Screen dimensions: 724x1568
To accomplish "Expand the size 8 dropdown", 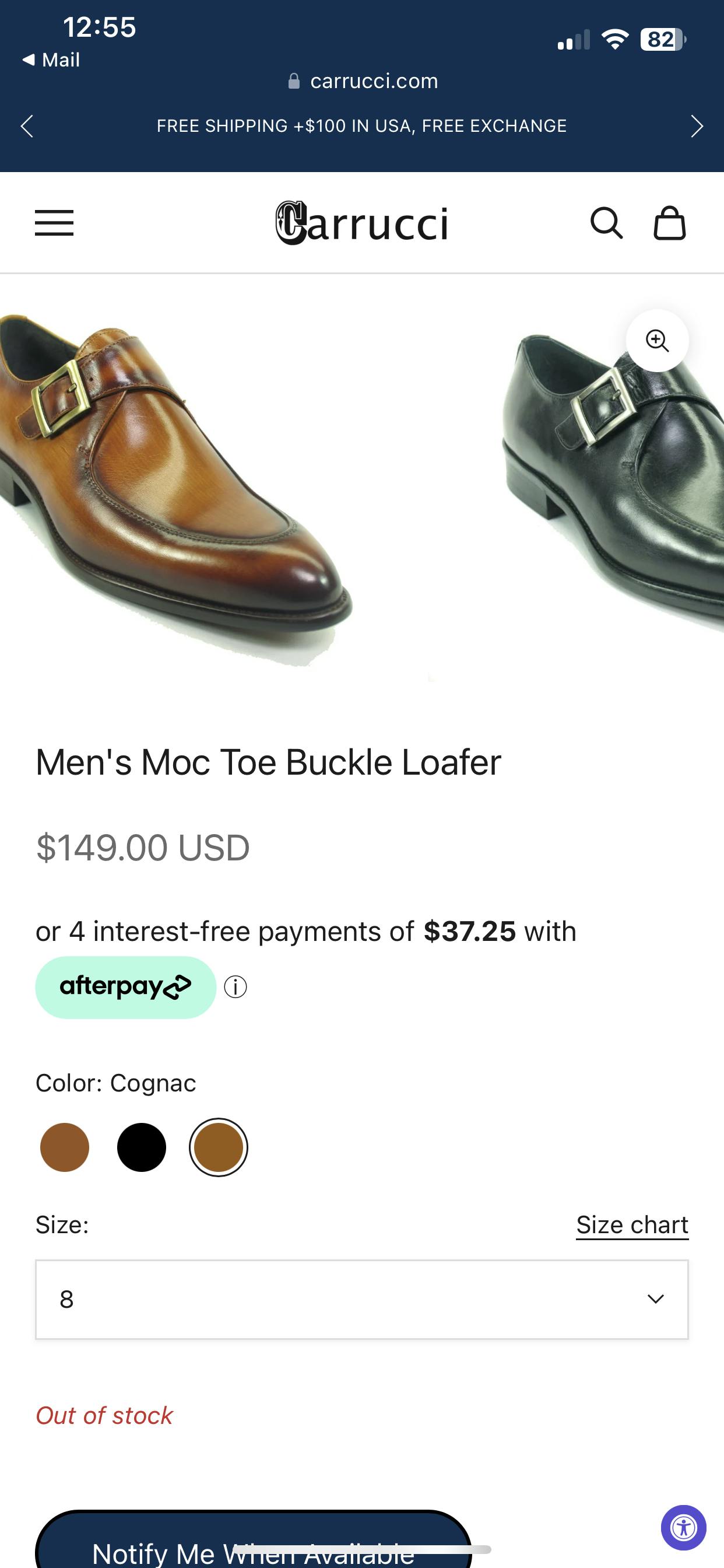I will pos(361,1299).
